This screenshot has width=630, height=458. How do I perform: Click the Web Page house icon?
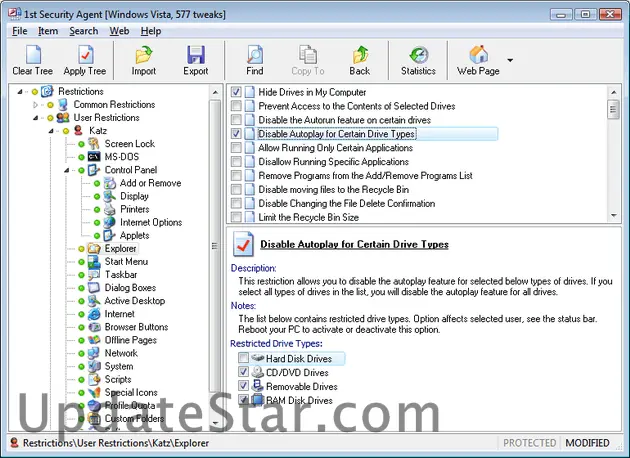click(x=479, y=55)
